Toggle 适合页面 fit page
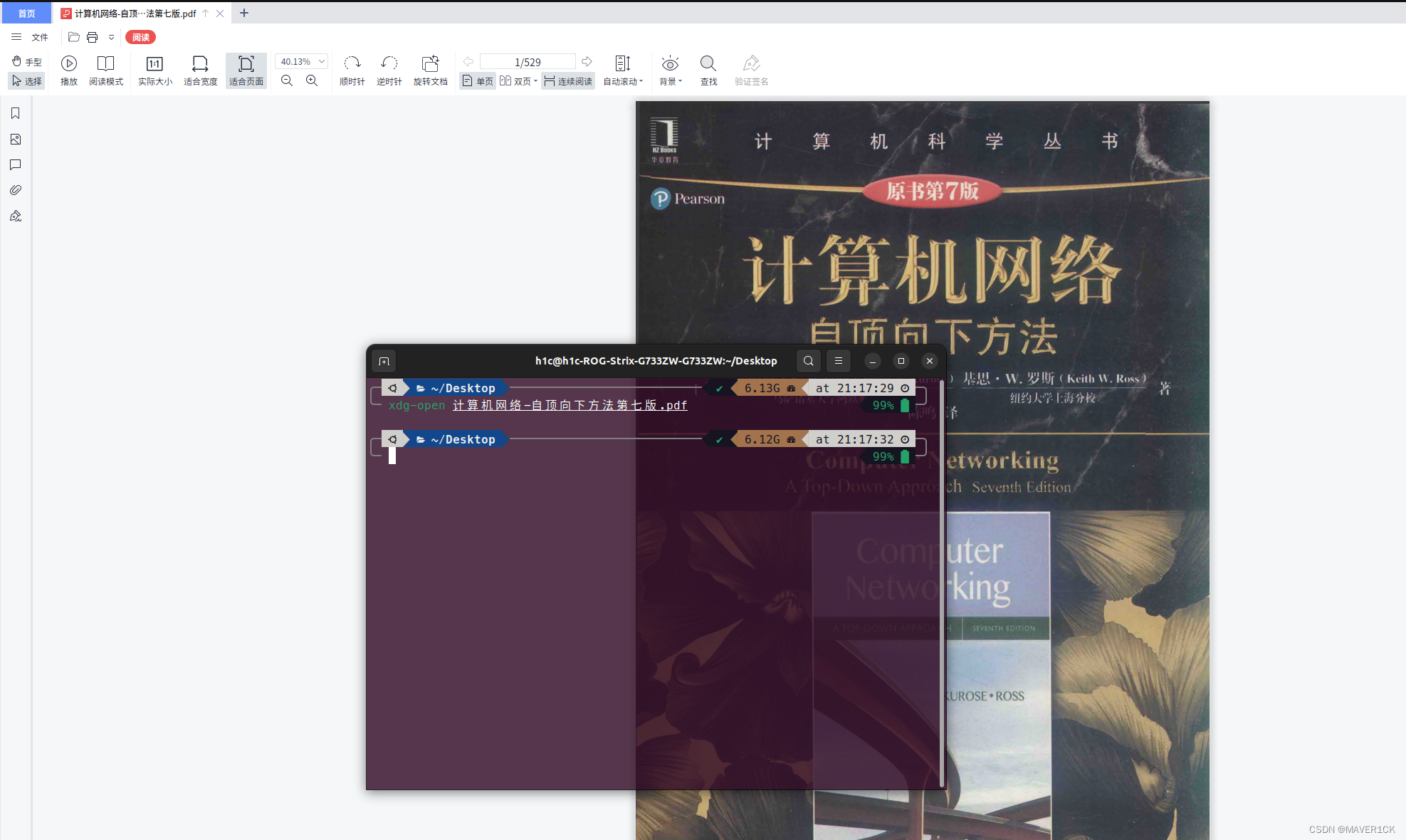Image resolution: width=1406 pixels, height=840 pixels. click(x=246, y=71)
